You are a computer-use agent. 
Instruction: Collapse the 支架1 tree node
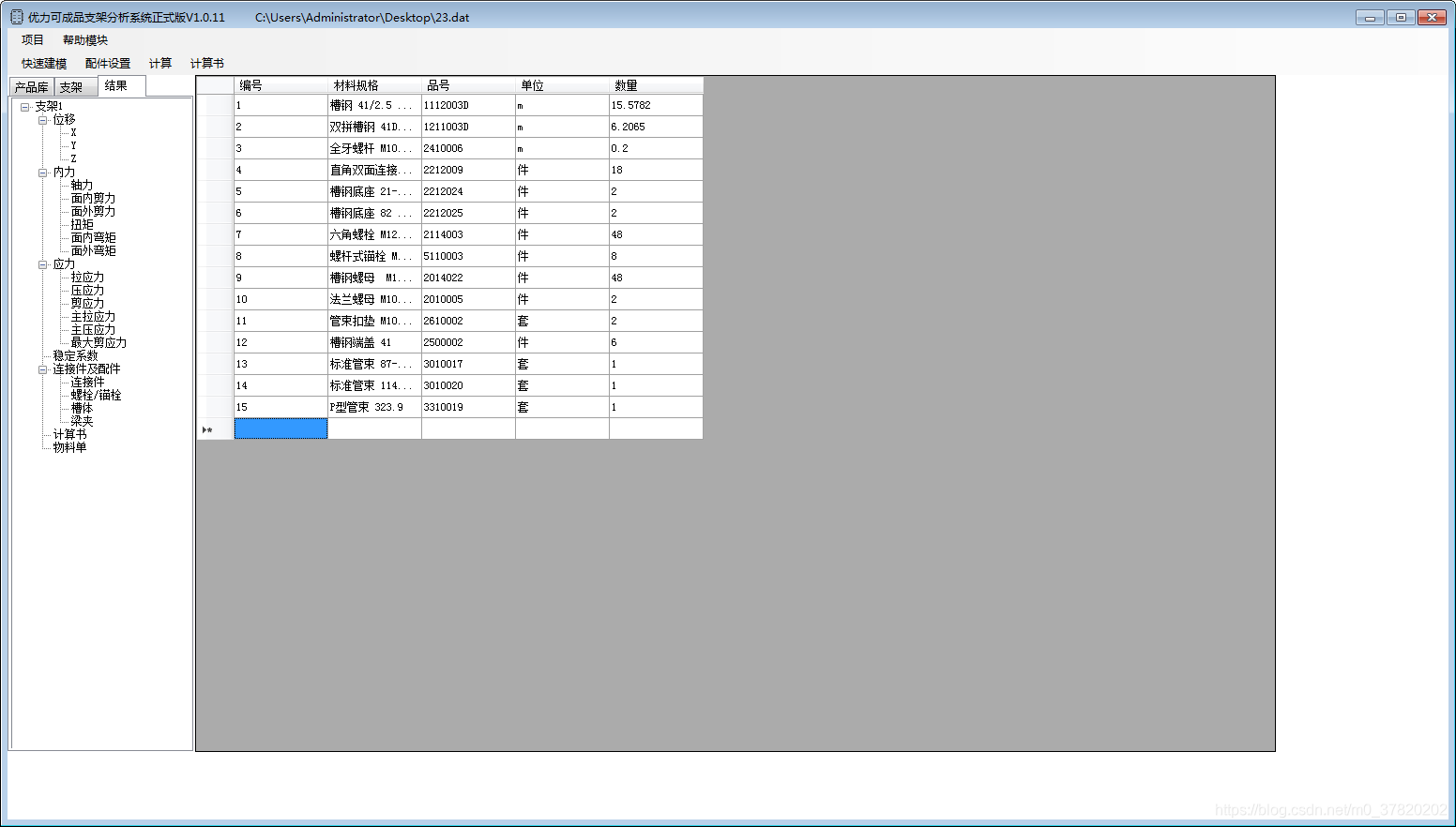point(24,107)
